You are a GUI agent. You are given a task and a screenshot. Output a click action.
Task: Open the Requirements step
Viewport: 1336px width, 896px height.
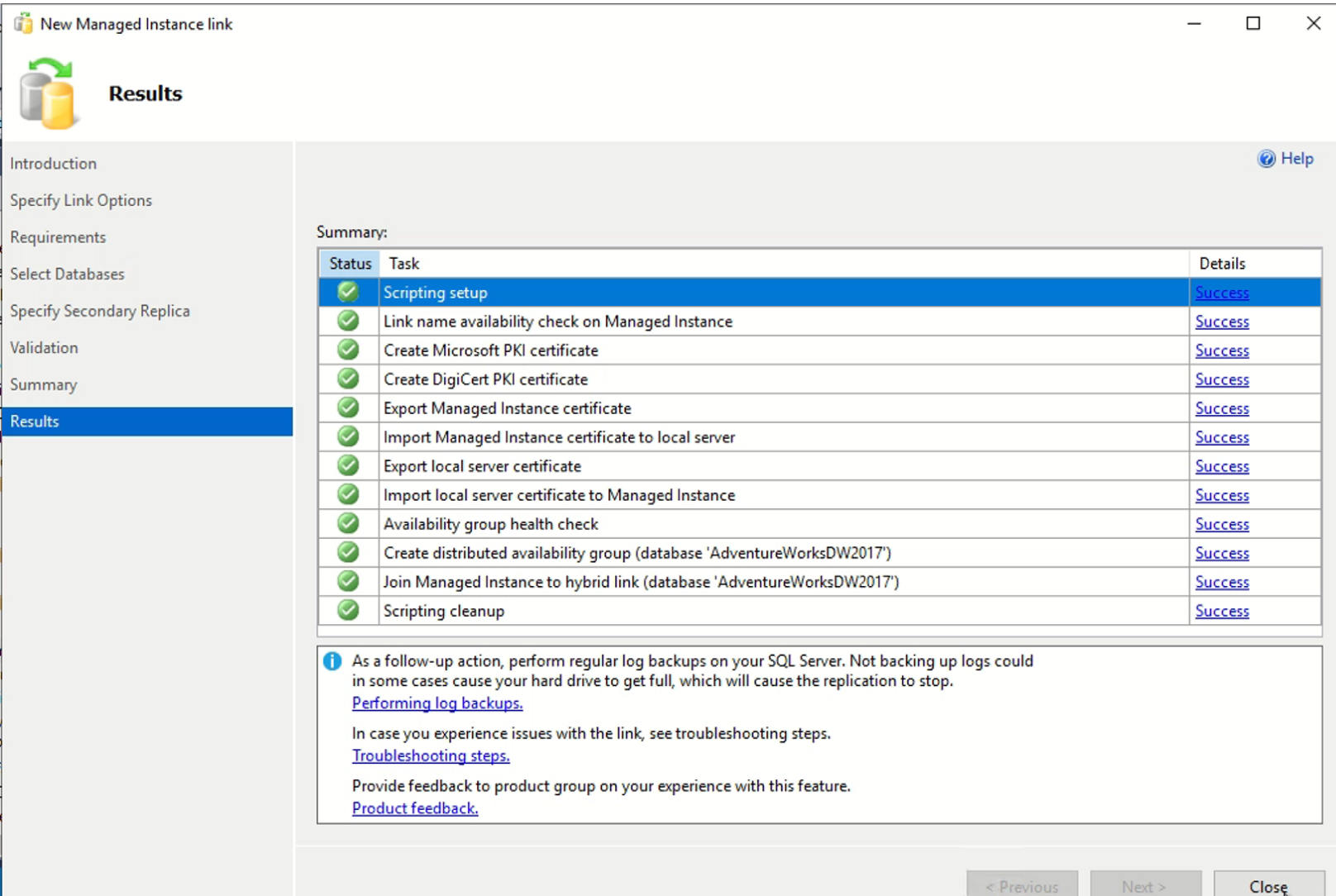click(58, 237)
